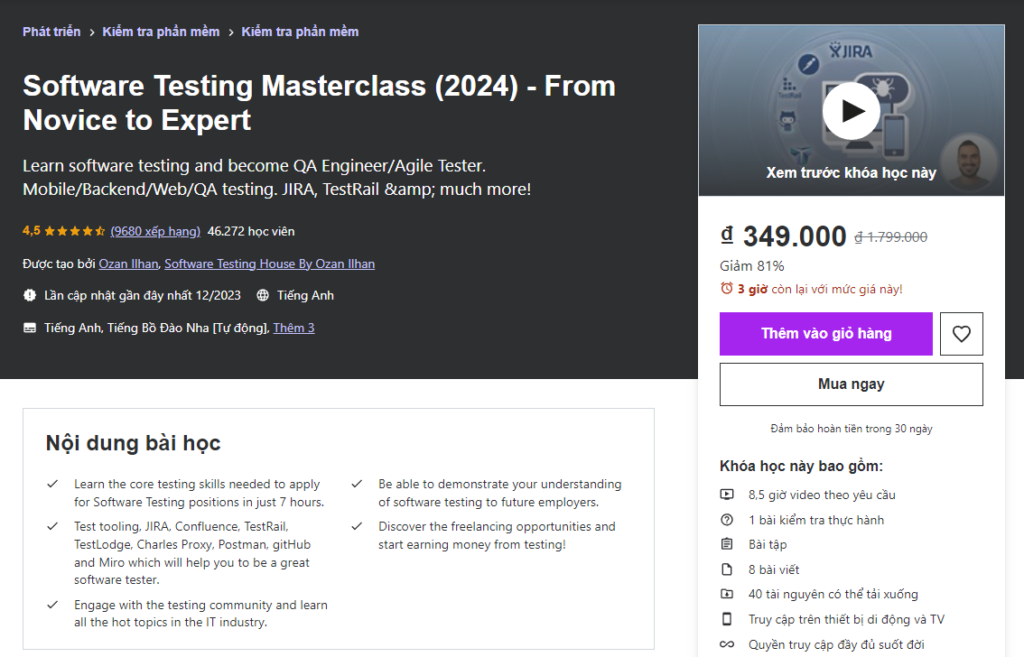Click Thêm vào giỏ hàng button

coord(826,334)
